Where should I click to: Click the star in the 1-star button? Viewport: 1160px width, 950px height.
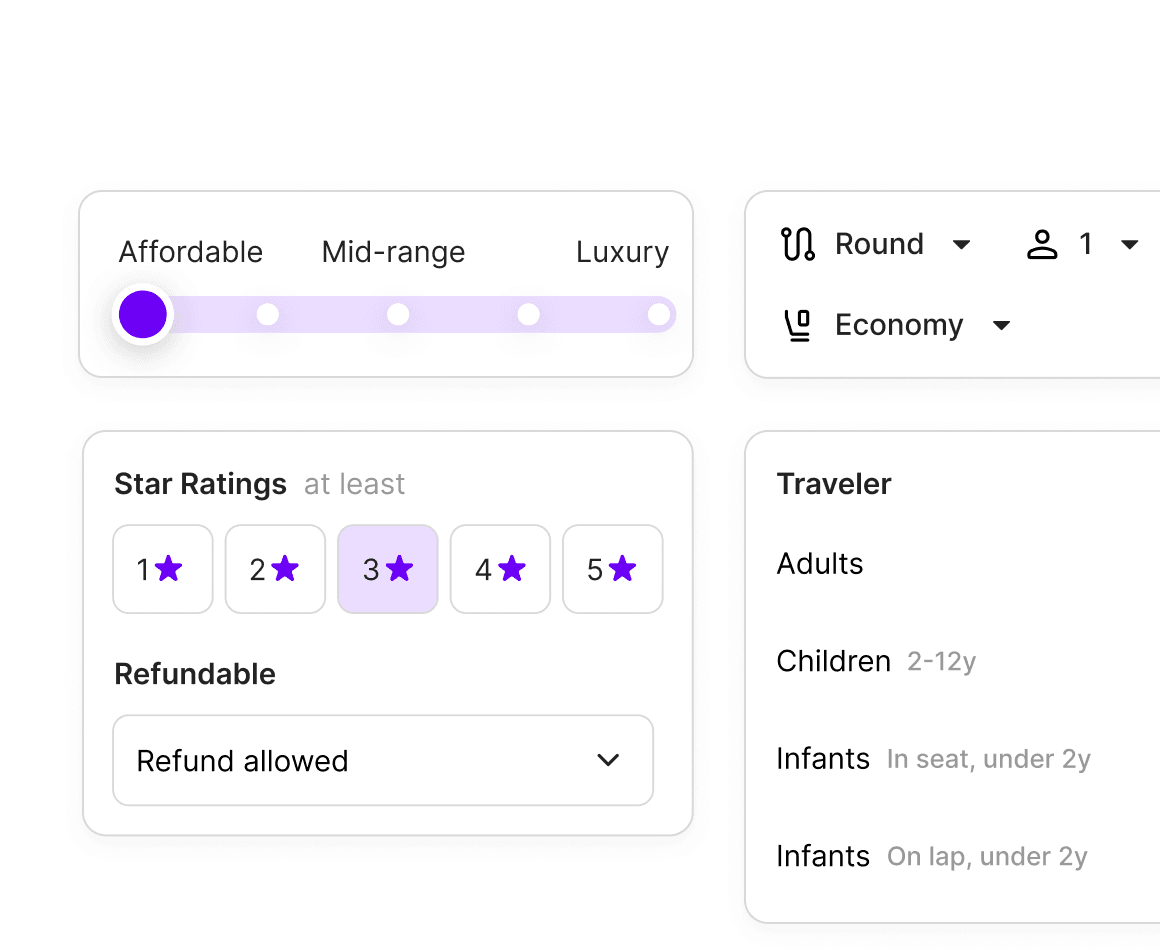click(169, 569)
